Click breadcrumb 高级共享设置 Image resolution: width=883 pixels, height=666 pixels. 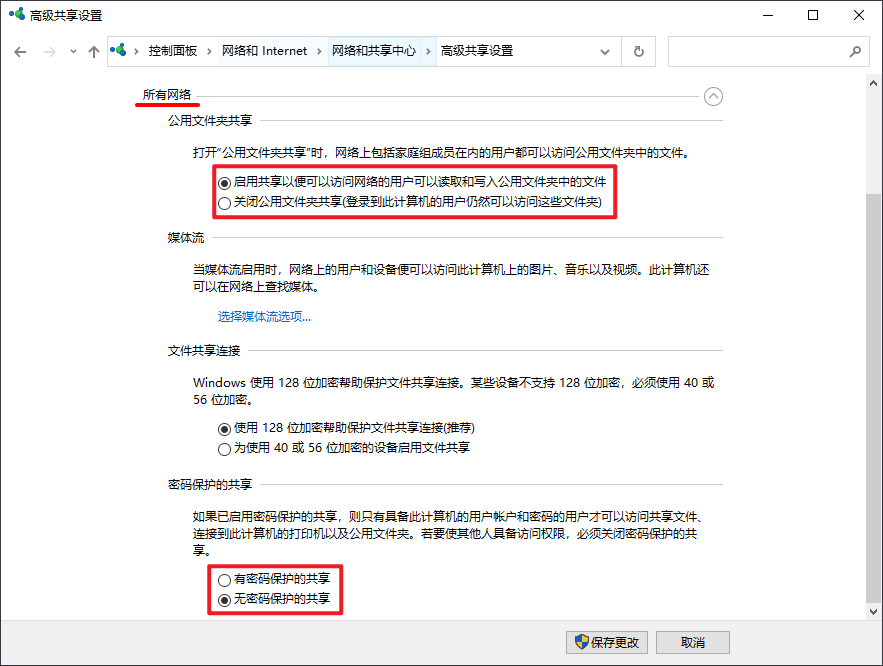pyautogui.click(x=476, y=51)
